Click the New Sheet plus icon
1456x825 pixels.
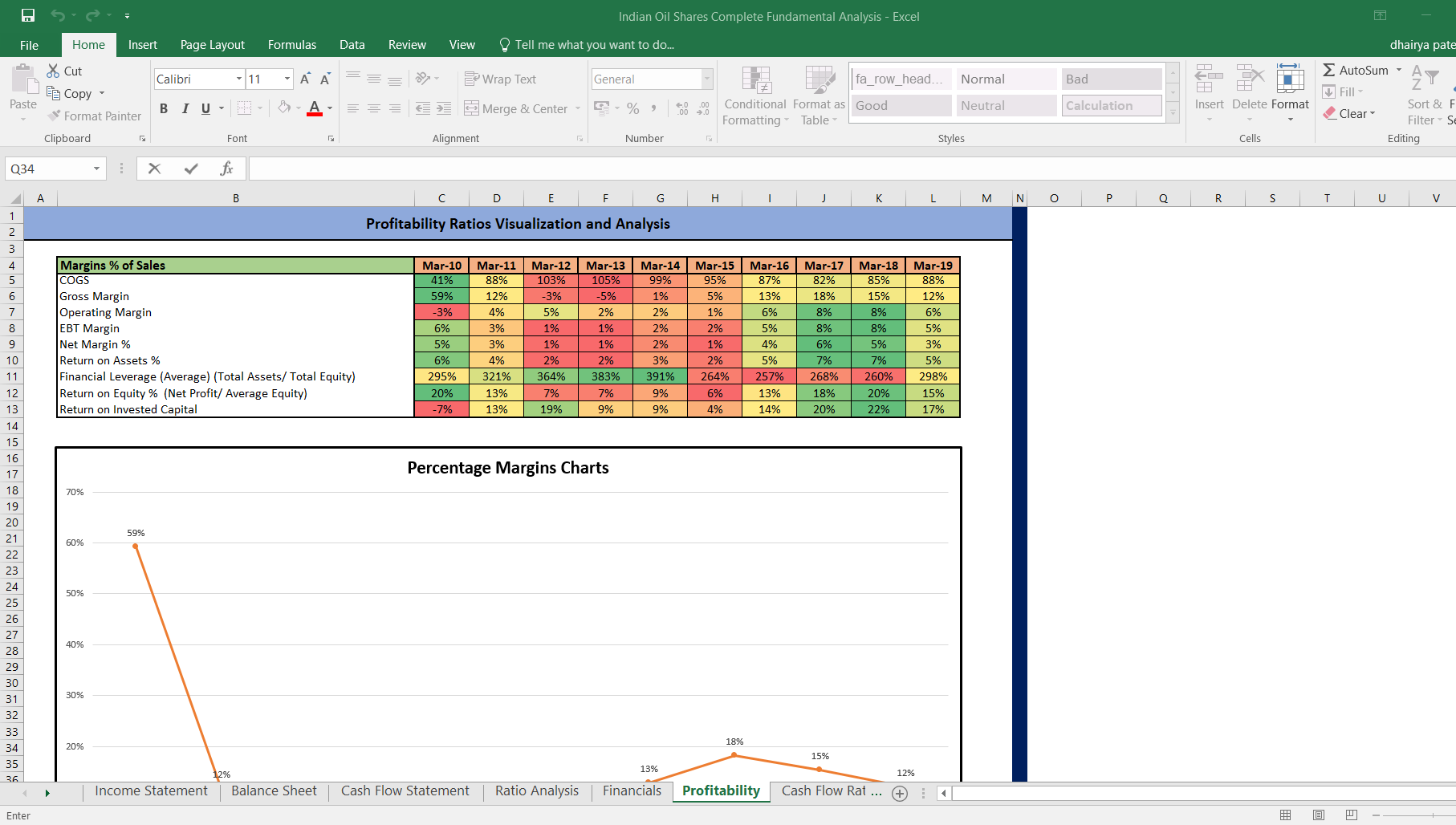900,793
